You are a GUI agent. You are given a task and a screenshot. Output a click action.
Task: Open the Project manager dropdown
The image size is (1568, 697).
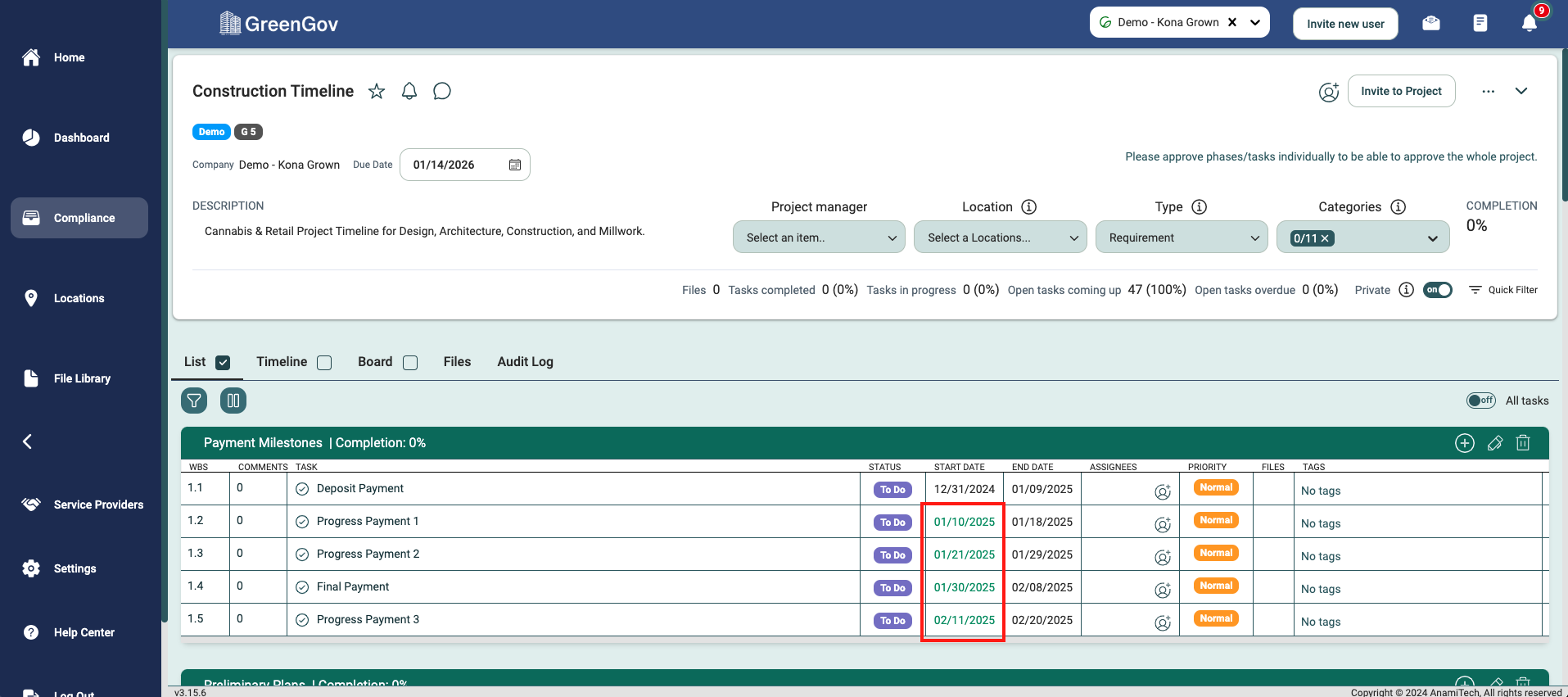point(819,238)
